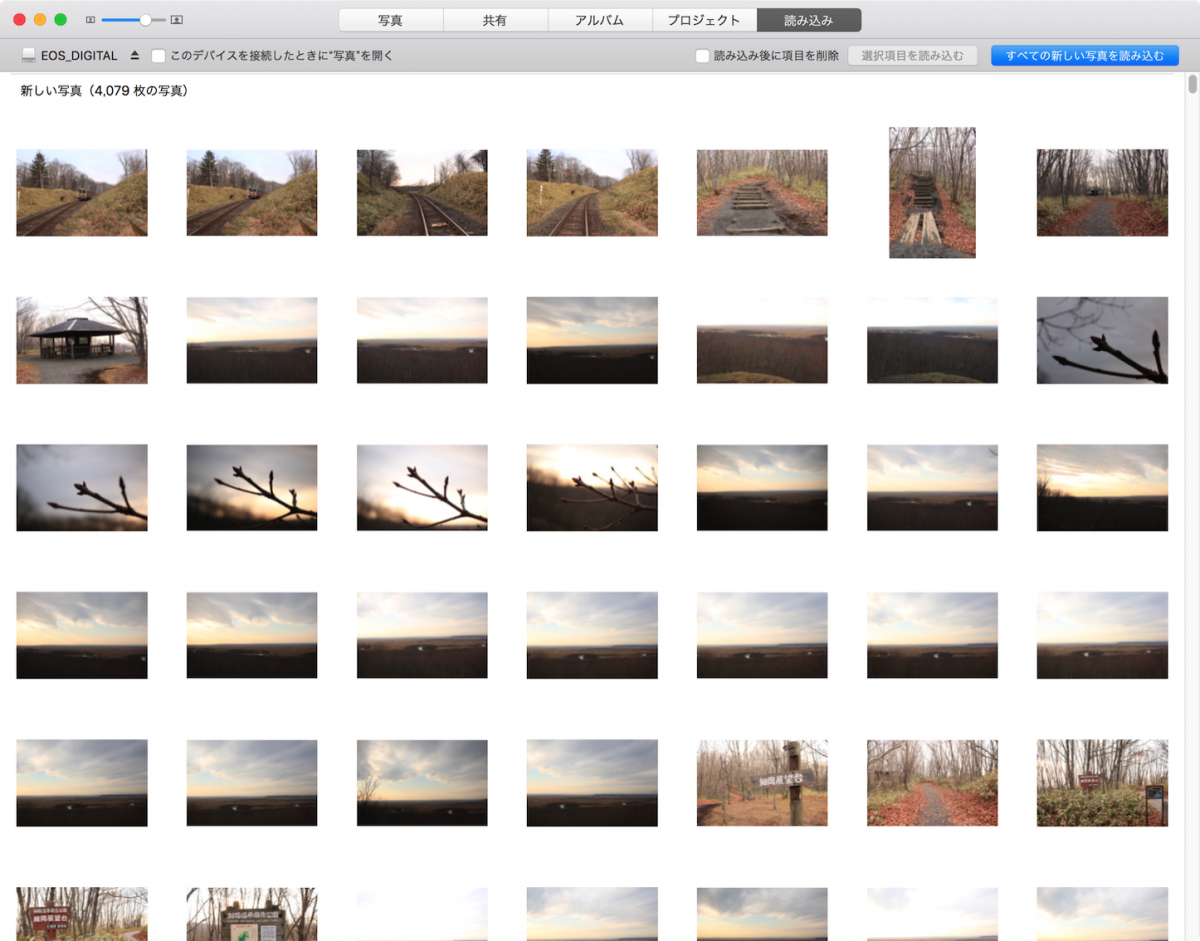Select the leaf-covered trail thumbnail
The image size is (1200, 941).
[x=932, y=783]
